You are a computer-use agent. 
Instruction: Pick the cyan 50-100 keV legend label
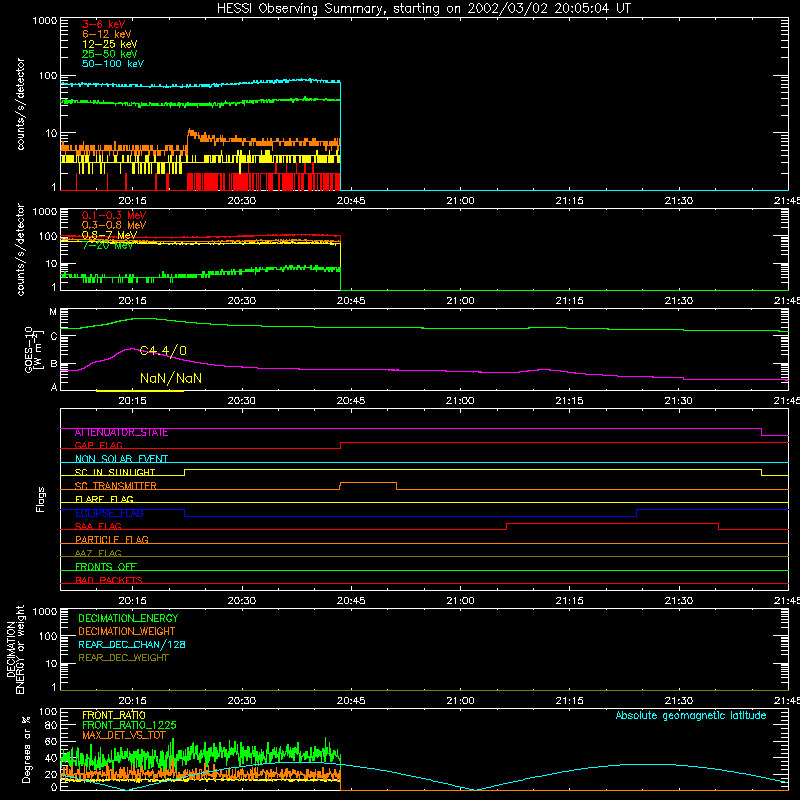click(x=113, y=64)
